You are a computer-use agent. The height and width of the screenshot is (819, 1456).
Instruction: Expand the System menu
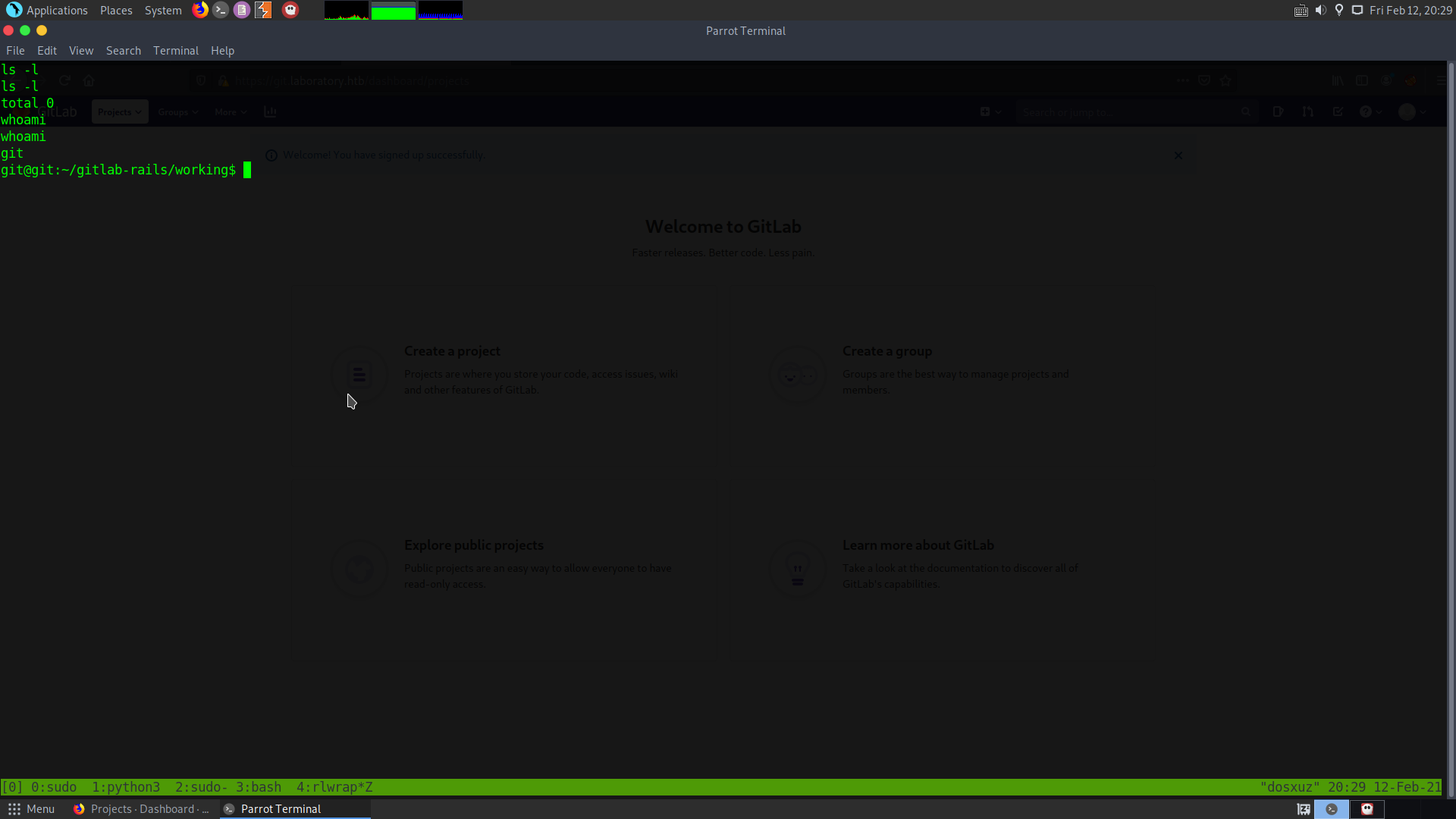pyautogui.click(x=163, y=10)
